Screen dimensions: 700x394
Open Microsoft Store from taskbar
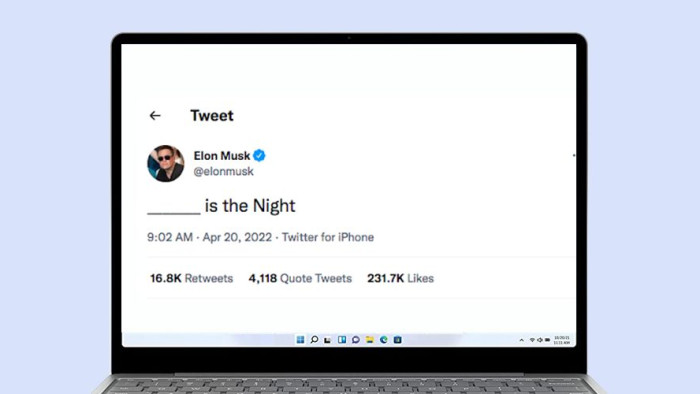pos(397,340)
